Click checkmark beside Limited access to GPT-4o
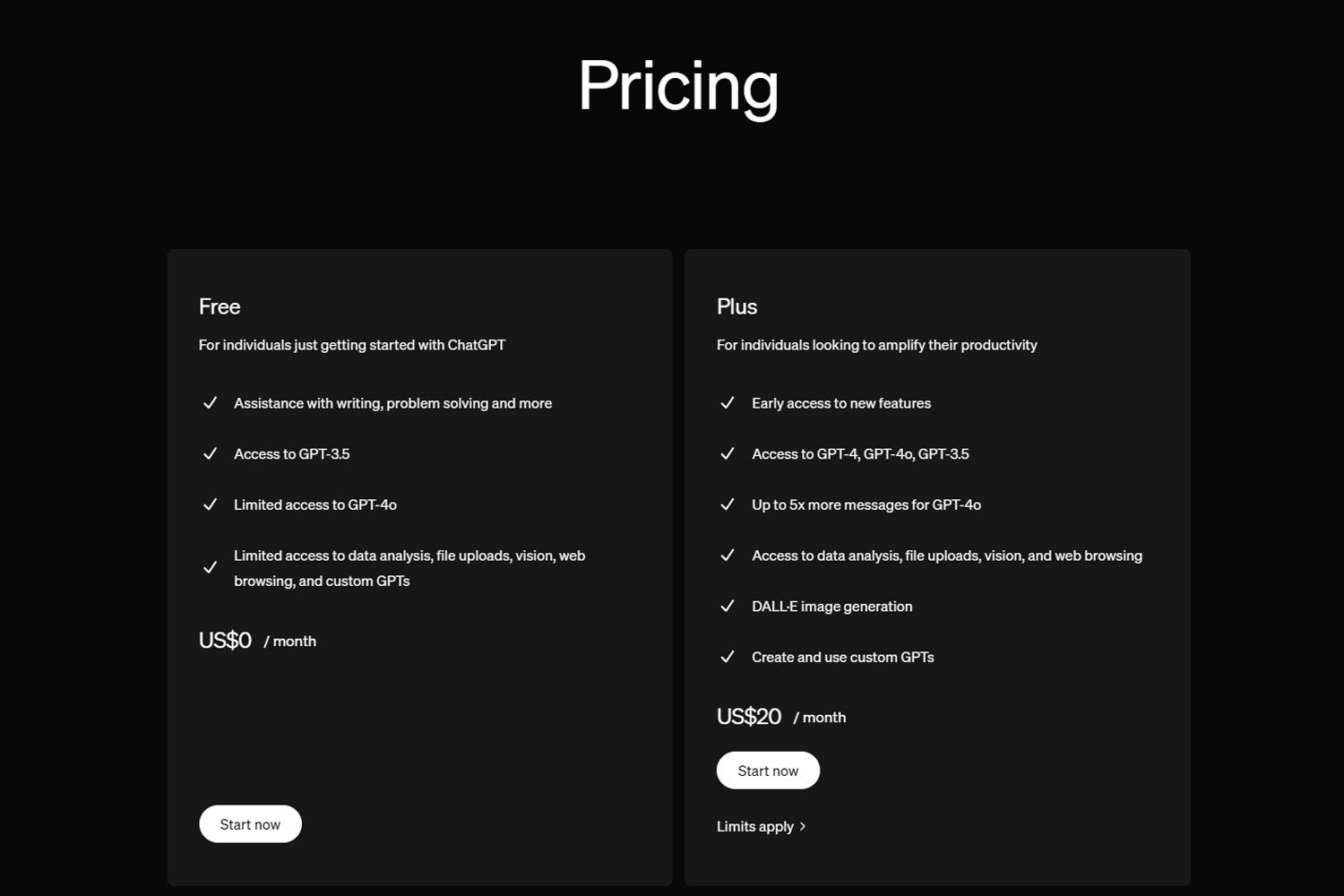 (x=210, y=504)
